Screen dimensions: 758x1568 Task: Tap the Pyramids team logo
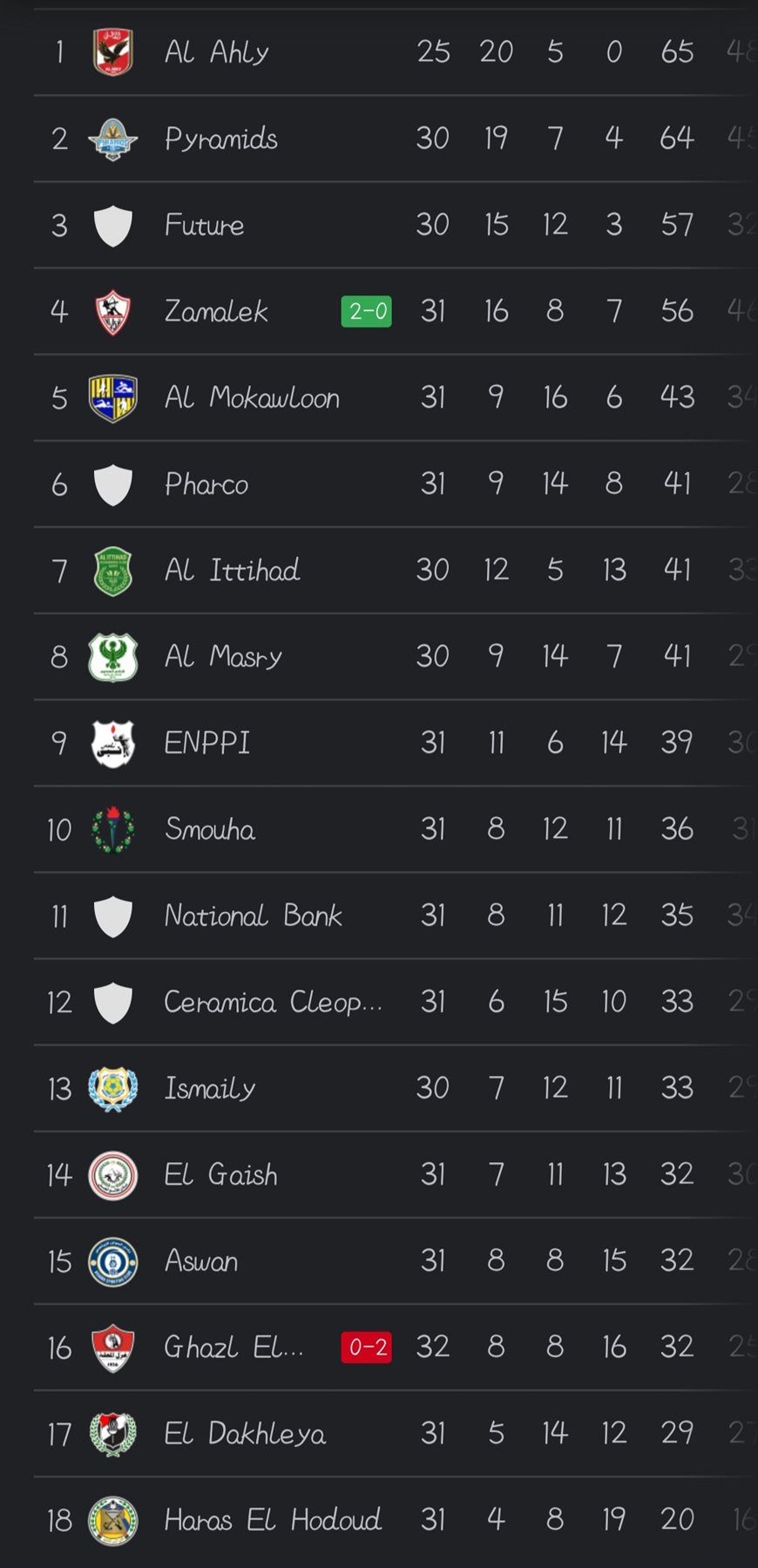click(x=113, y=139)
